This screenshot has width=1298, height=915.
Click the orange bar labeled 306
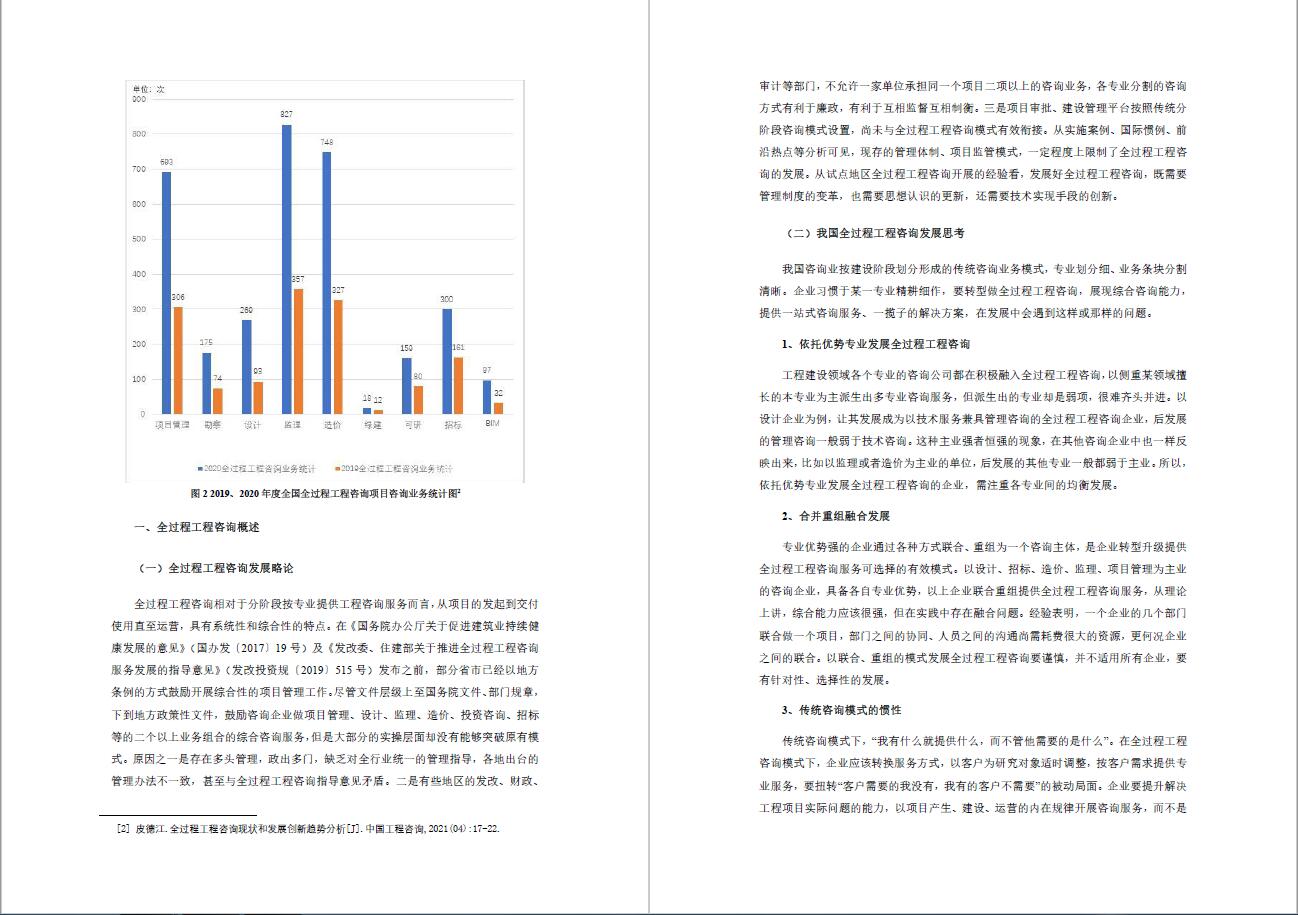[178, 360]
